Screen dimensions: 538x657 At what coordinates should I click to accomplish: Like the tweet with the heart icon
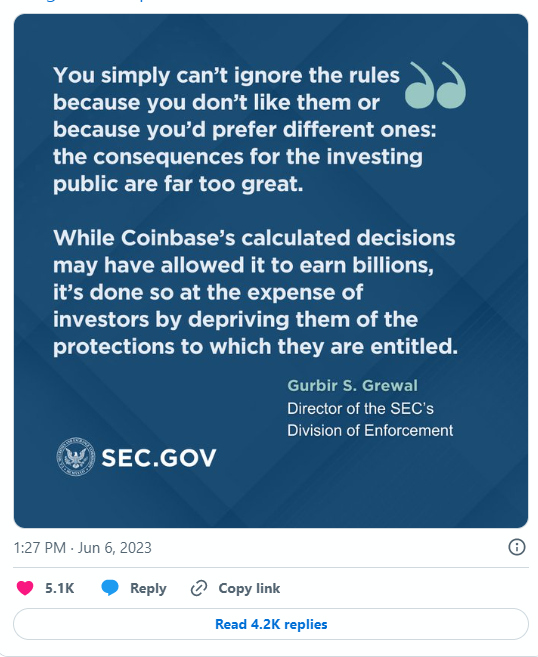(x=25, y=588)
